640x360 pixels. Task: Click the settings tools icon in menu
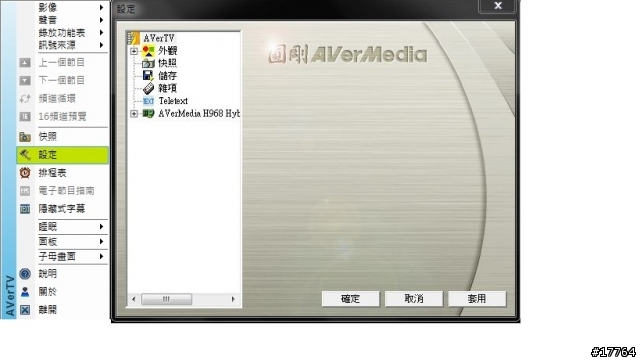25,155
